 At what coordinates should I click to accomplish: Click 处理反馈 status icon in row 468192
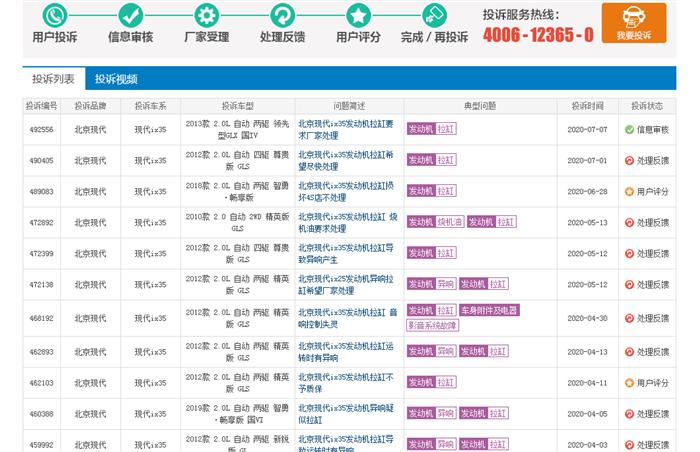(629, 318)
